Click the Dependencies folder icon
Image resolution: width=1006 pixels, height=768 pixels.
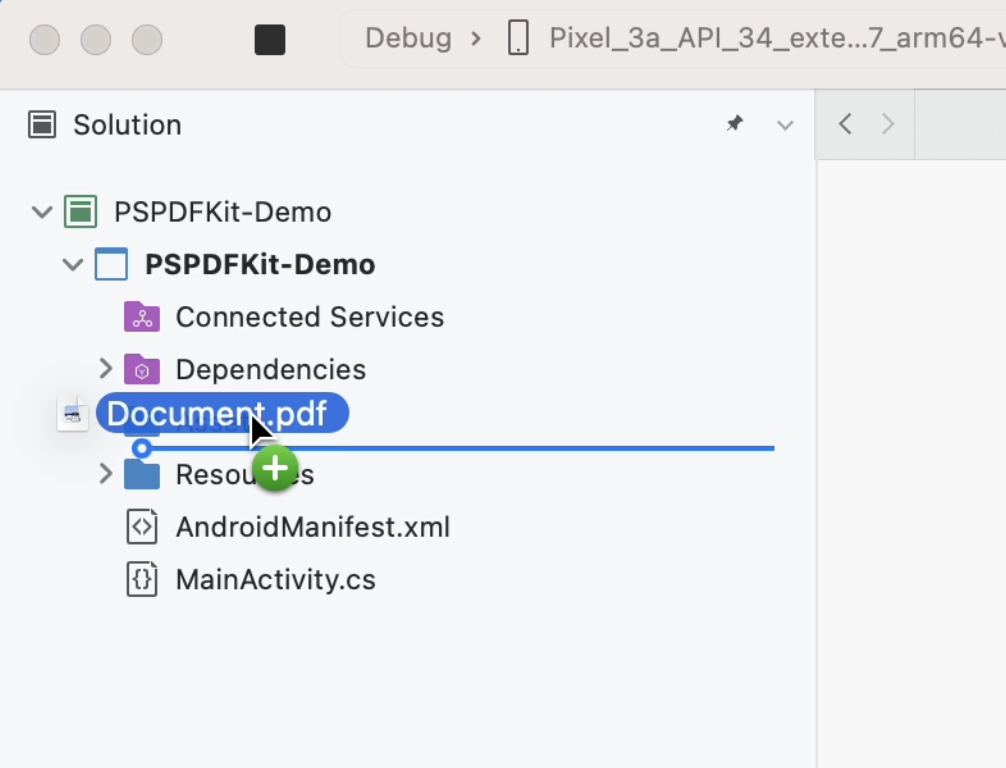(141, 369)
